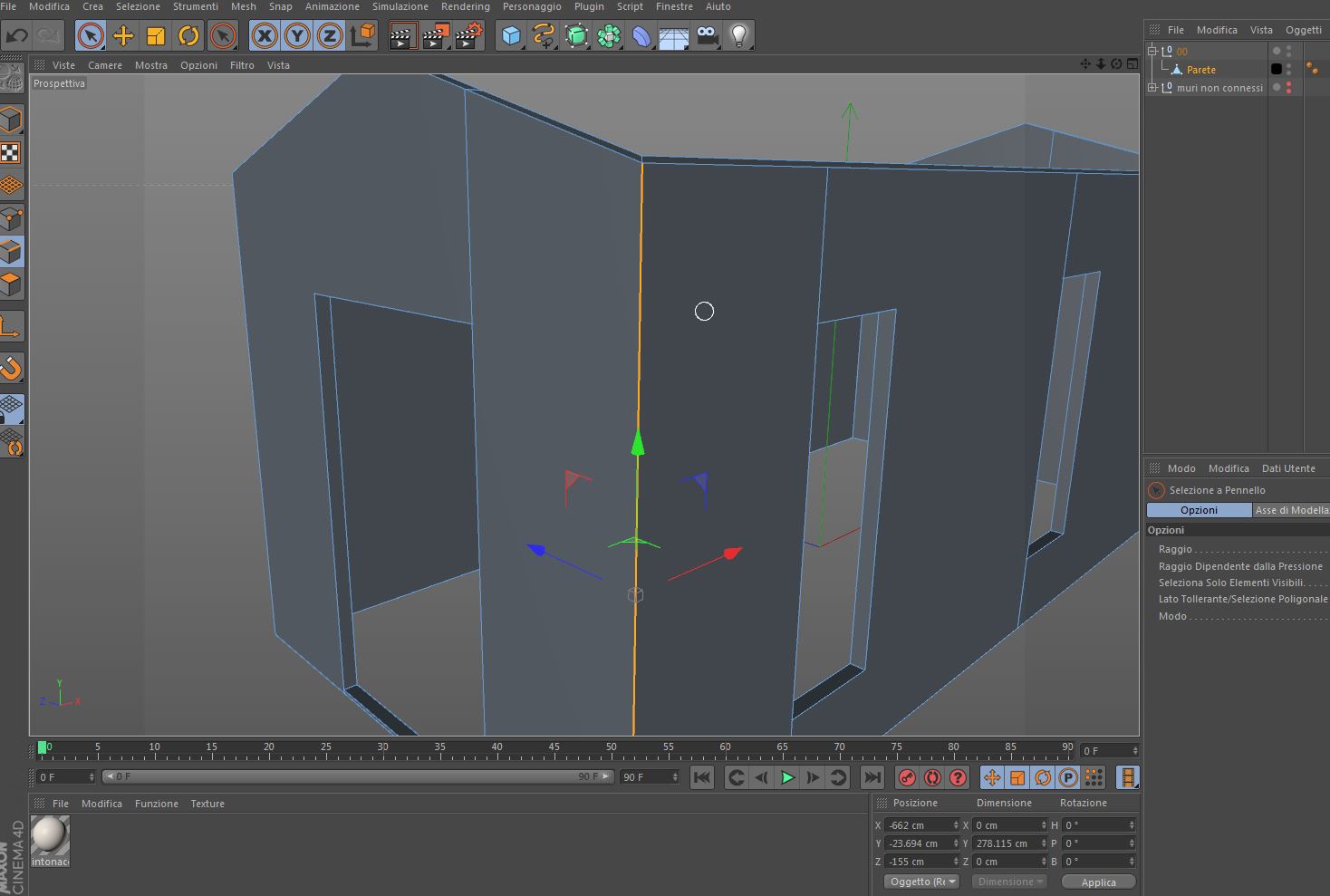Toggle the X axis lock
The width and height of the screenshot is (1330, 896).
pos(265,36)
